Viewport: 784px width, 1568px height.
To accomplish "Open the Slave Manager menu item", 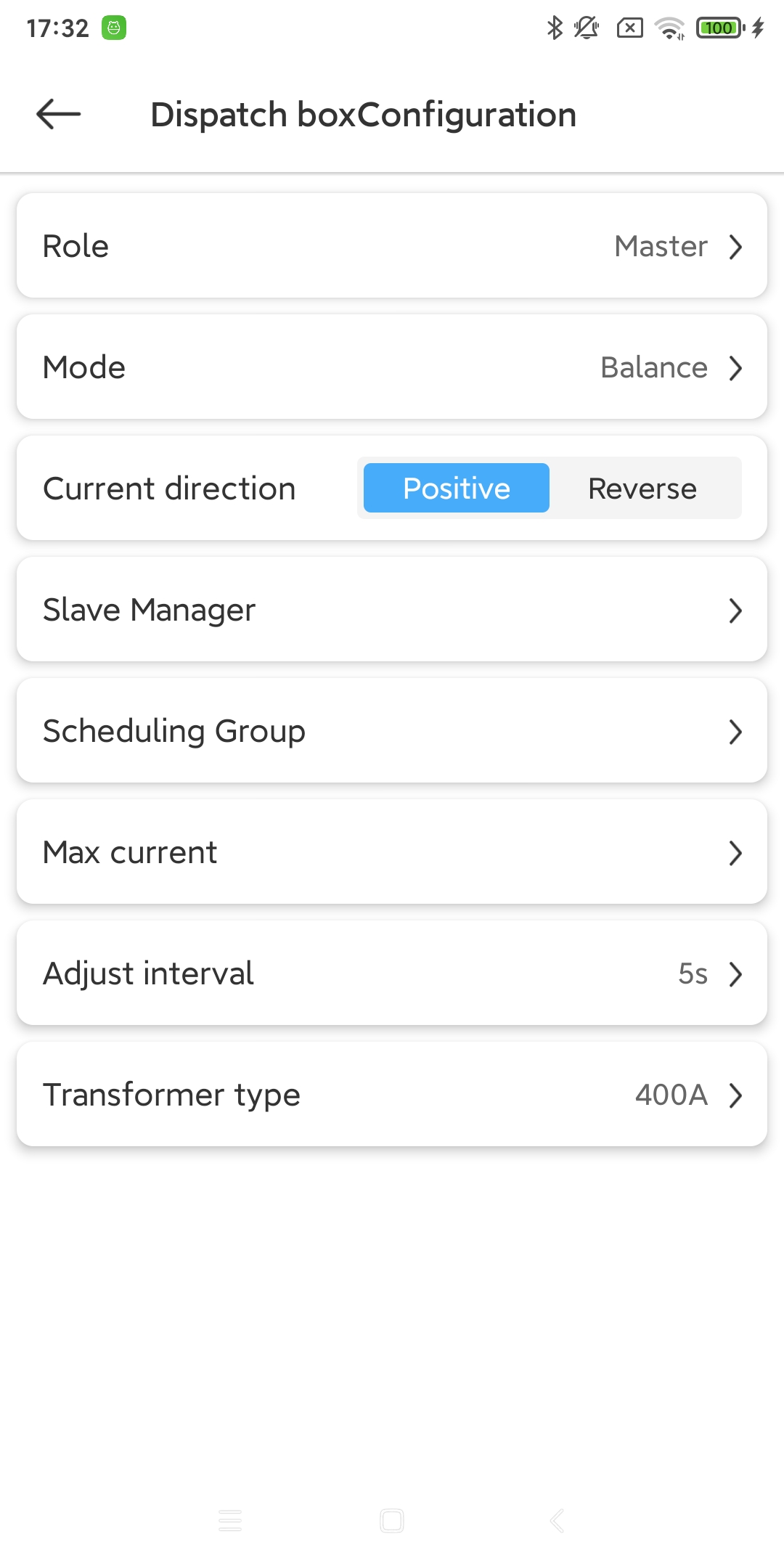I will click(392, 610).
